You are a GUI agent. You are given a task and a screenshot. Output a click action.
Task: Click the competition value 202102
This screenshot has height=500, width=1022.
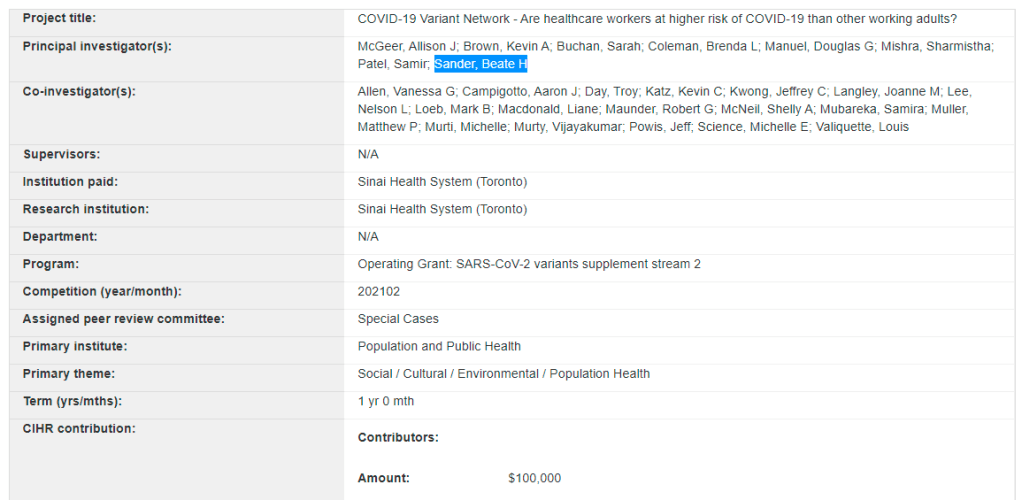(377, 292)
